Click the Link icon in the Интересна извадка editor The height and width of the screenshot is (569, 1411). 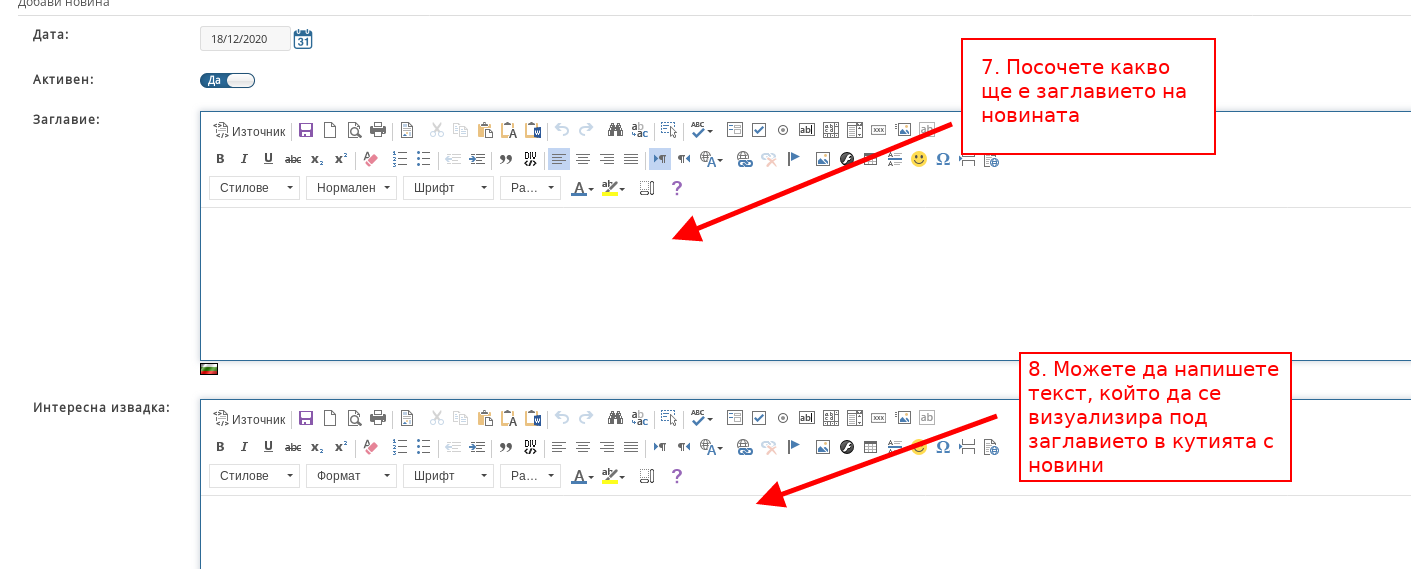point(744,447)
